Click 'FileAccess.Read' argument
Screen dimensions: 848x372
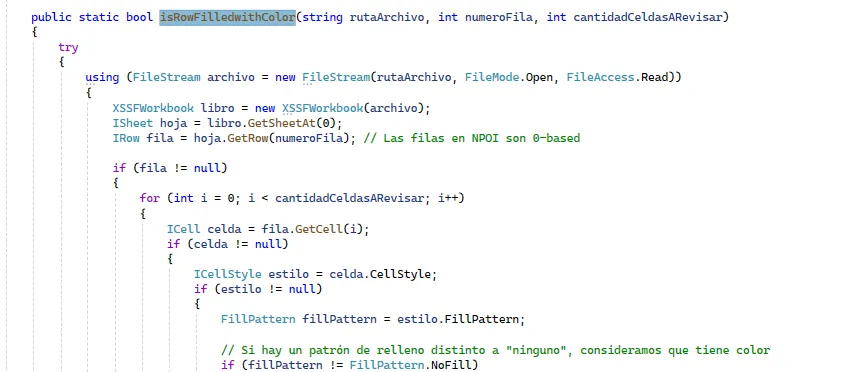pos(618,77)
